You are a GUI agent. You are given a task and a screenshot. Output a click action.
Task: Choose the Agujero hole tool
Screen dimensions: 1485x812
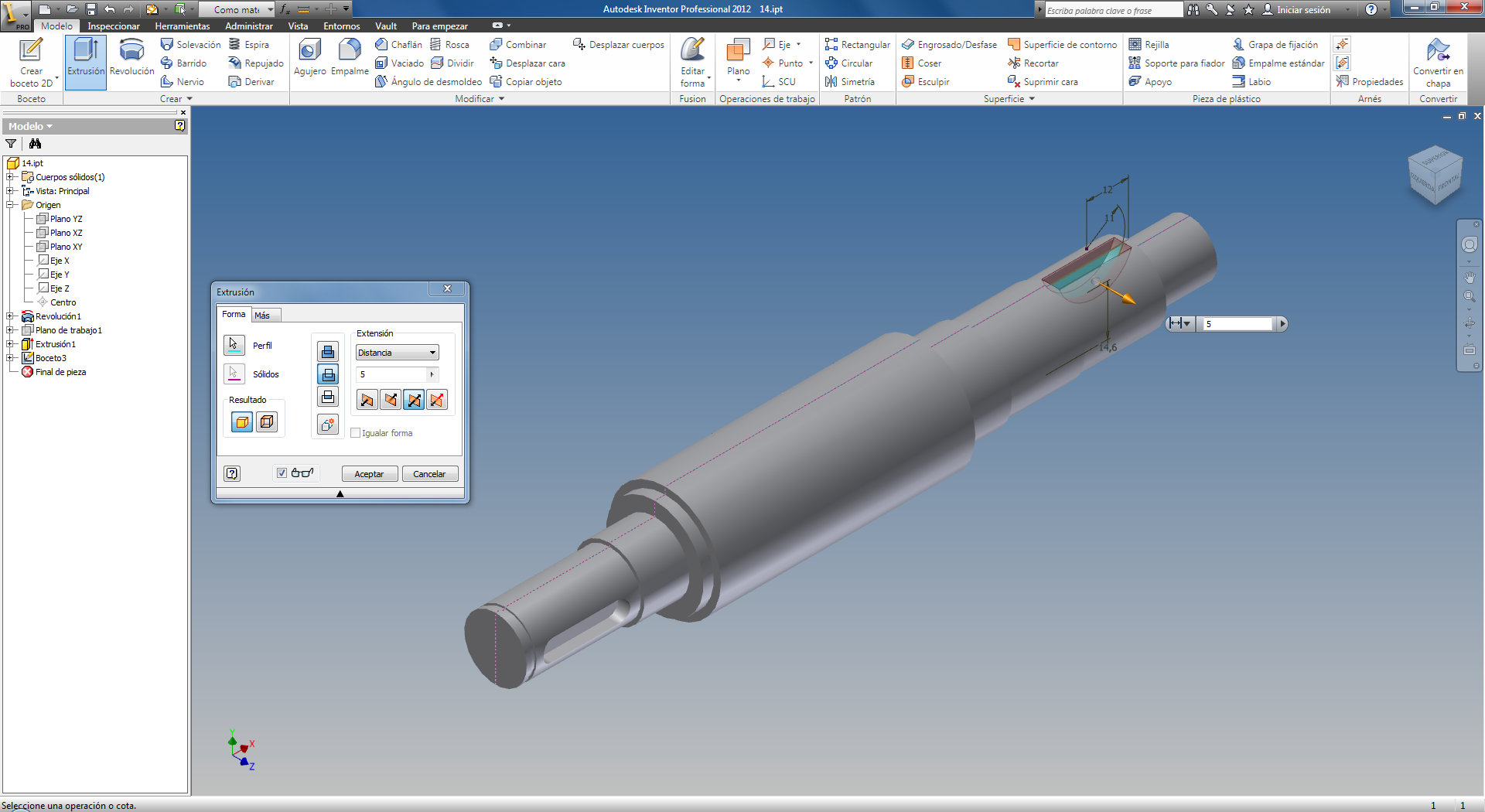[309, 58]
